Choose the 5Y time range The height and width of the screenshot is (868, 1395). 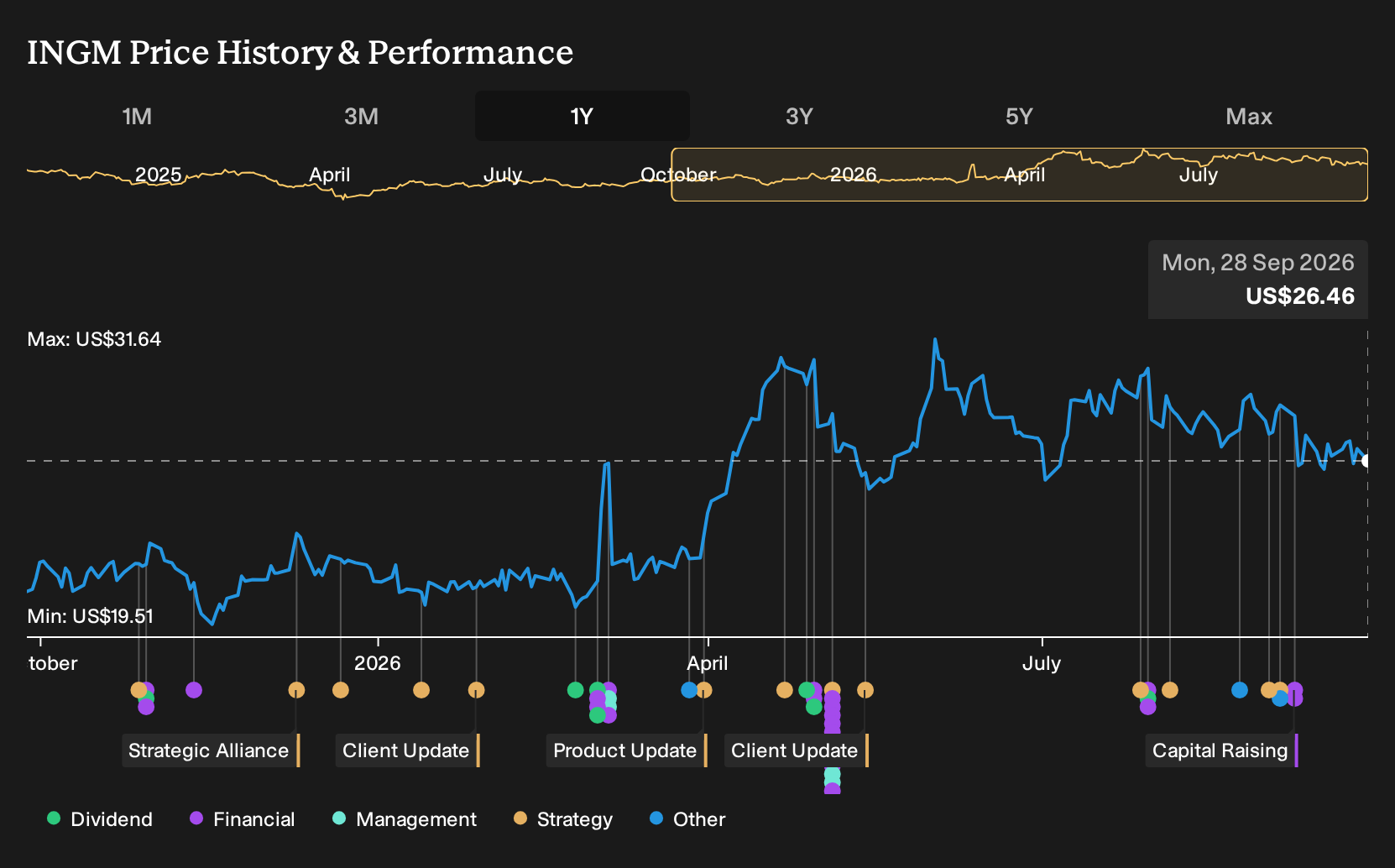click(x=1019, y=117)
